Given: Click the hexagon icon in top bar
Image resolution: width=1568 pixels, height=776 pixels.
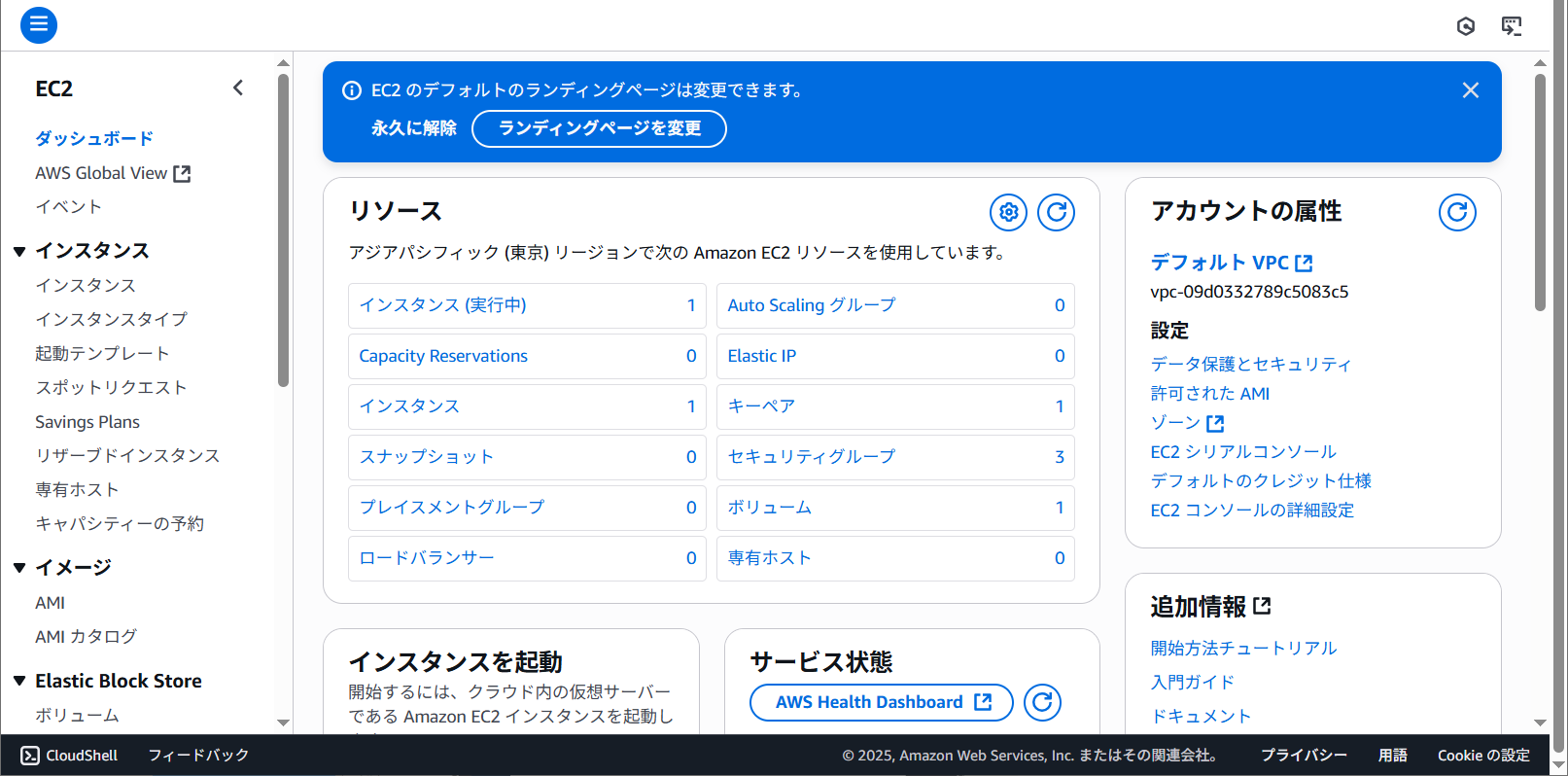Looking at the screenshot, I should [1466, 26].
